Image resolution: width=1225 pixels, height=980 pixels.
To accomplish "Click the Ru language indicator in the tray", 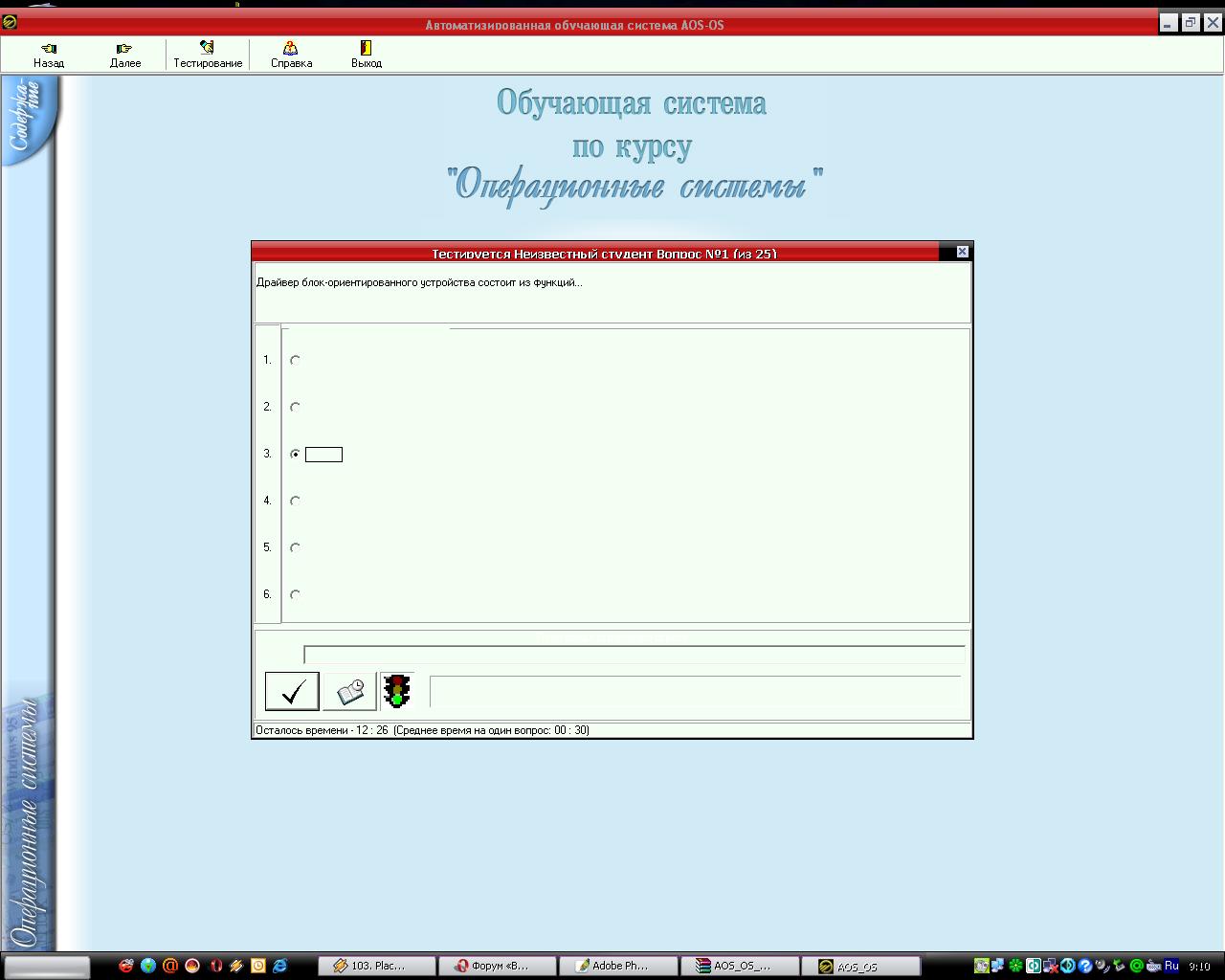I will [1171, 966].
